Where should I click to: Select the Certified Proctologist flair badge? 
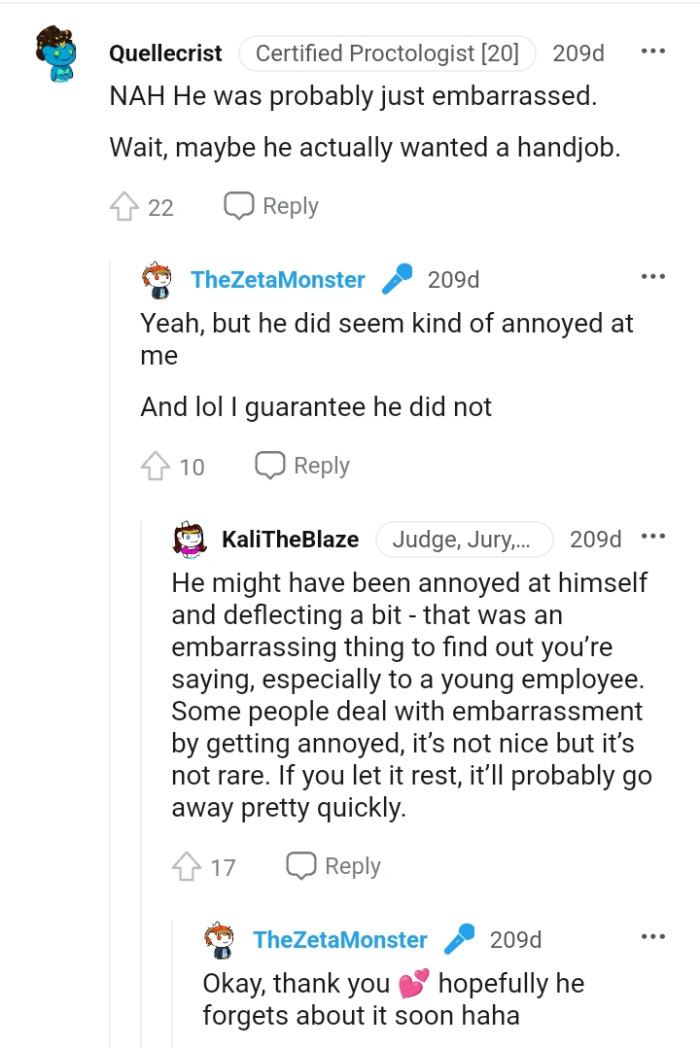coord(387,53)
